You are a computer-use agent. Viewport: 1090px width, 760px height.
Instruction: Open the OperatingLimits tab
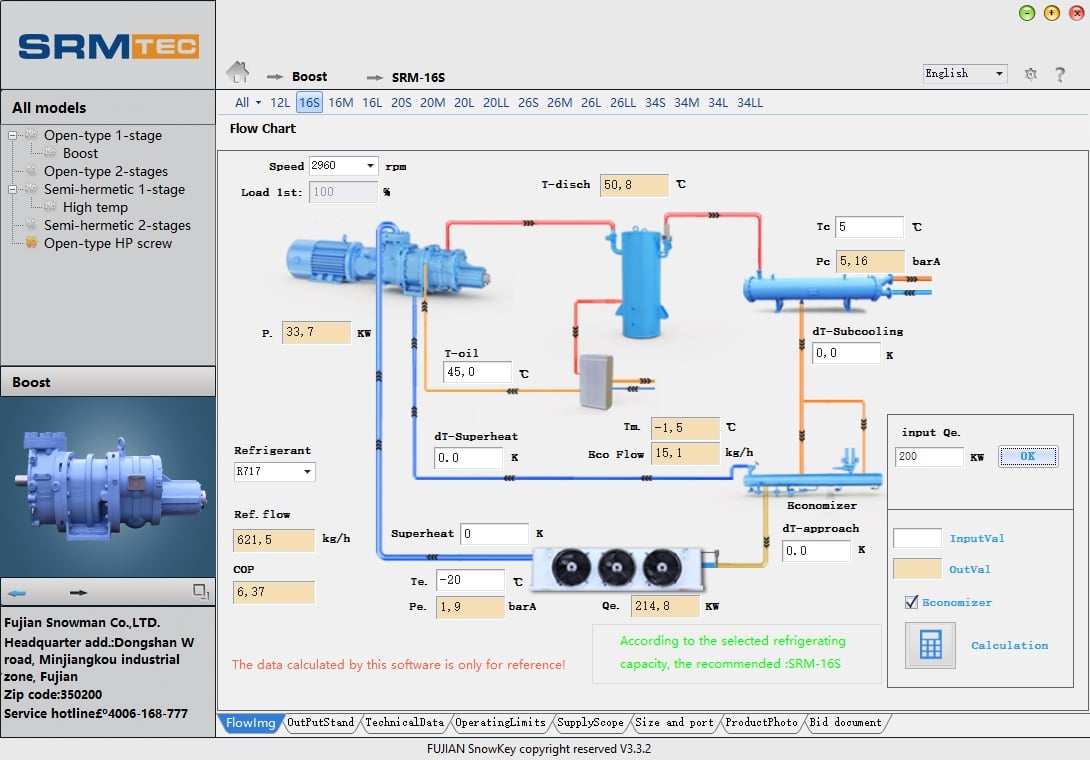tap(500, 722)
